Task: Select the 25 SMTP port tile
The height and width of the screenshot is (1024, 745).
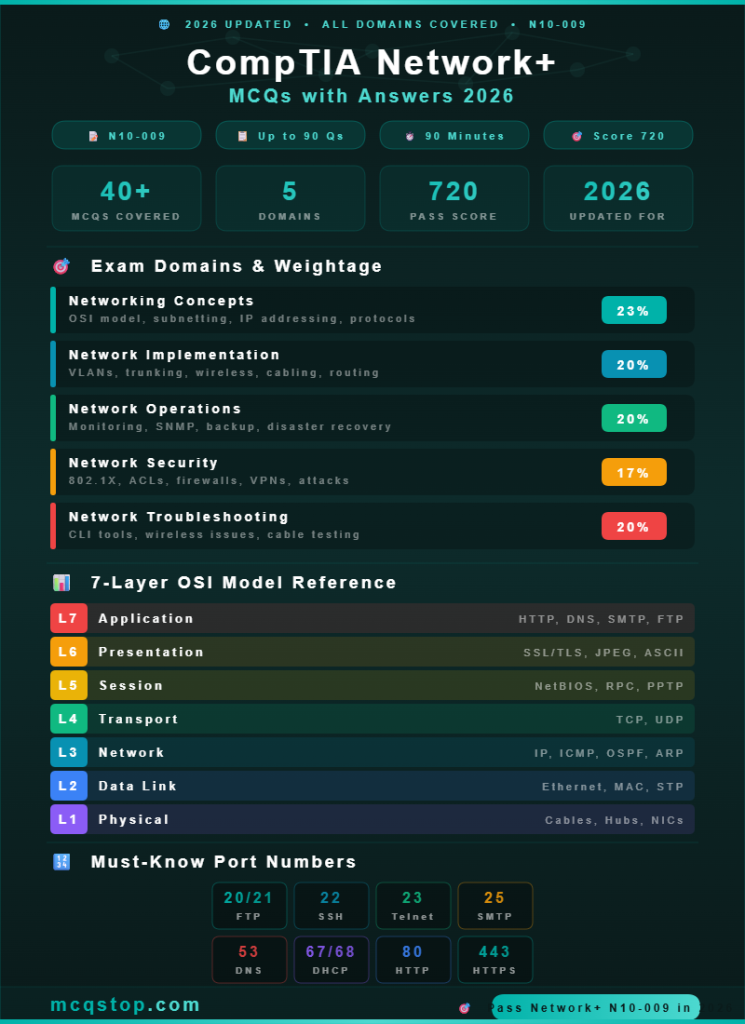Action: (495, 906)
